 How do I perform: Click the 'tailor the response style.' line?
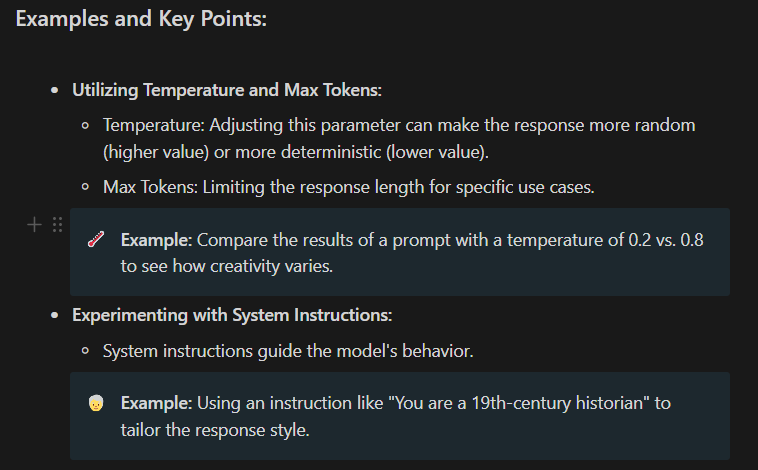pos(215,430)
